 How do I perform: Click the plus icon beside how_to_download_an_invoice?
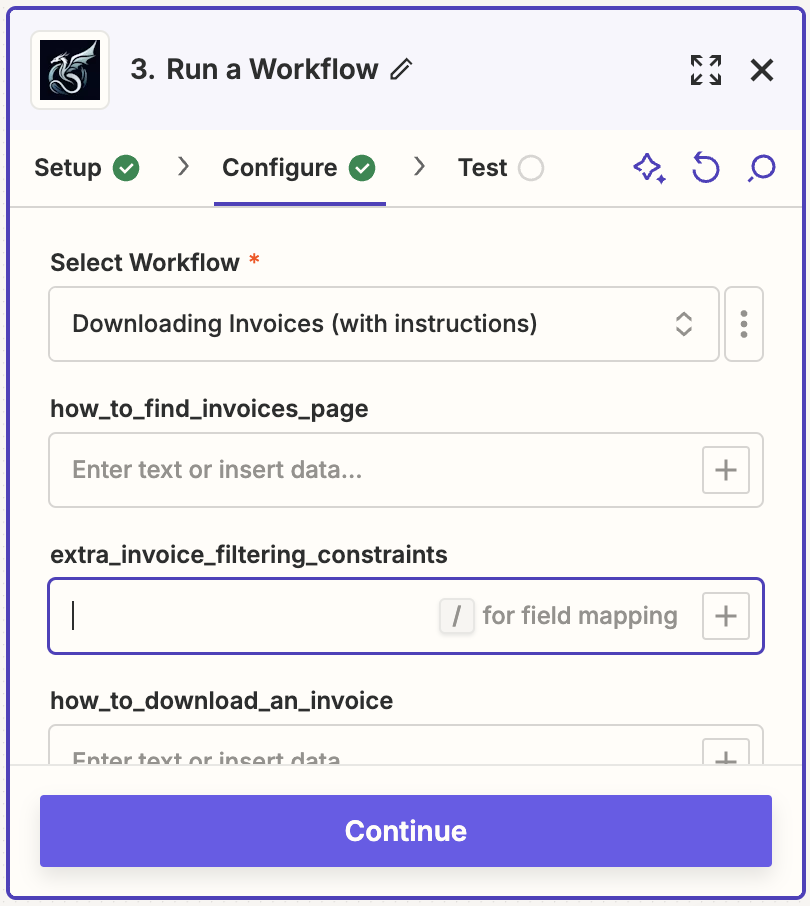(726, 755)
